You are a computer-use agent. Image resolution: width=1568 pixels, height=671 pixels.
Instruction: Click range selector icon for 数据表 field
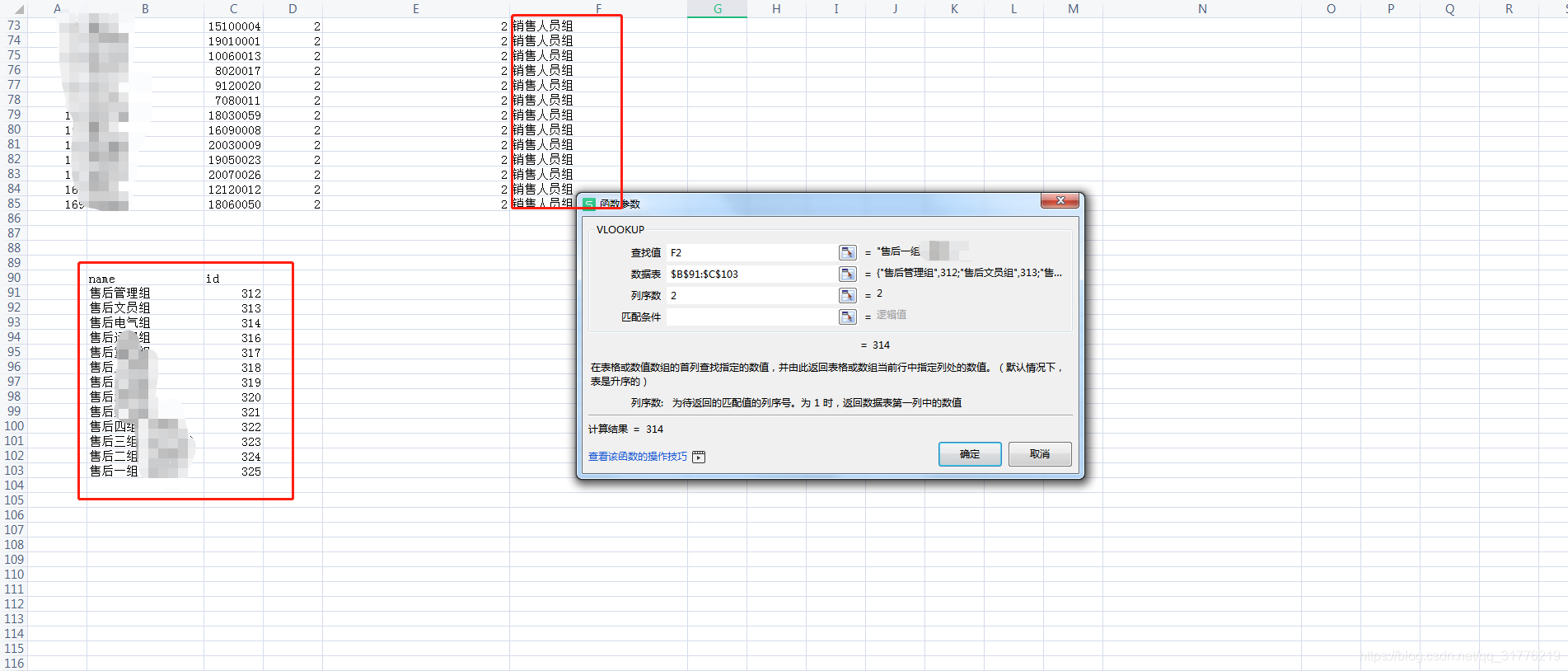[x=847, y=274]
